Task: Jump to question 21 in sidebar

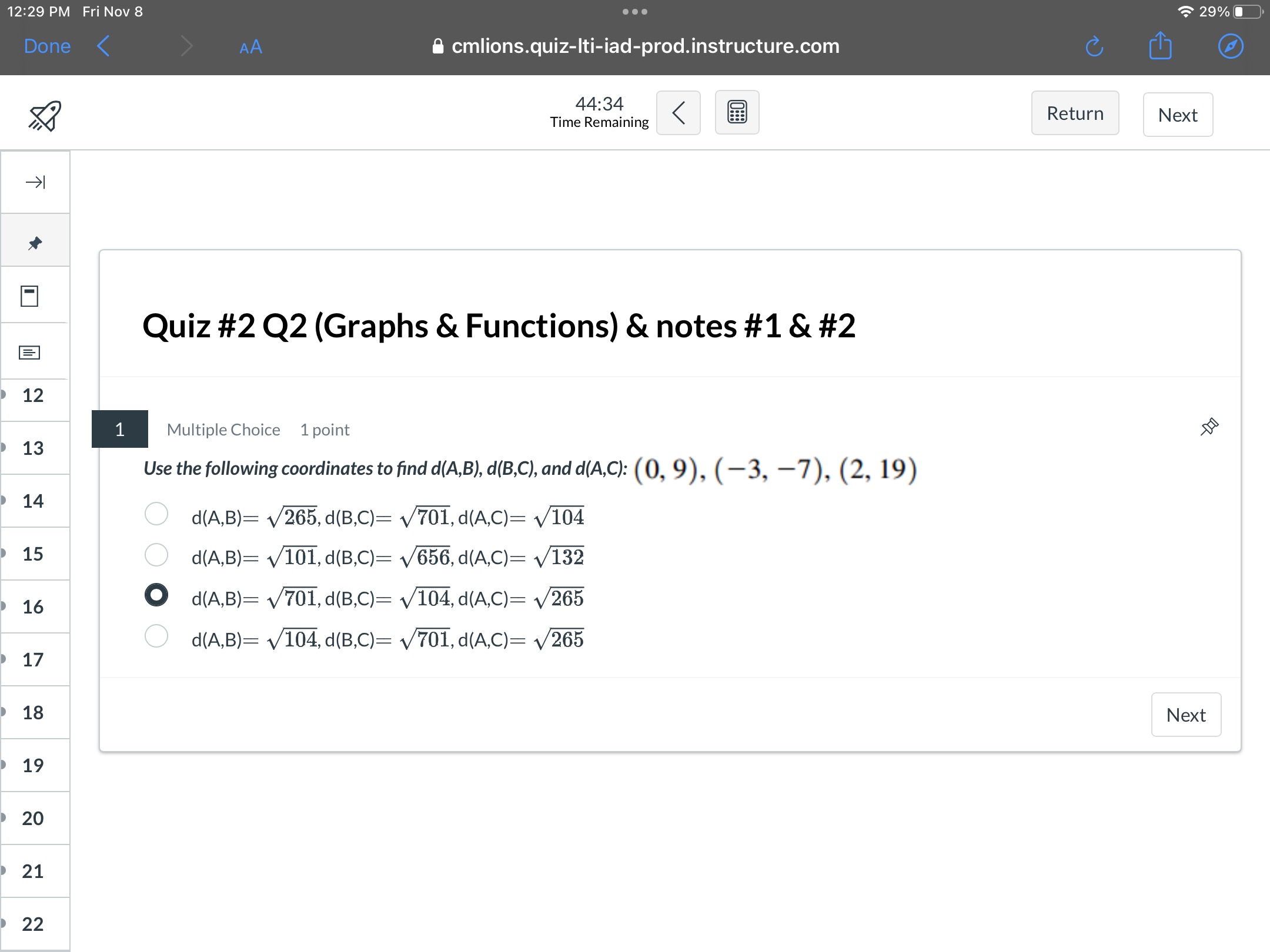Action: [x=34, y=871]
